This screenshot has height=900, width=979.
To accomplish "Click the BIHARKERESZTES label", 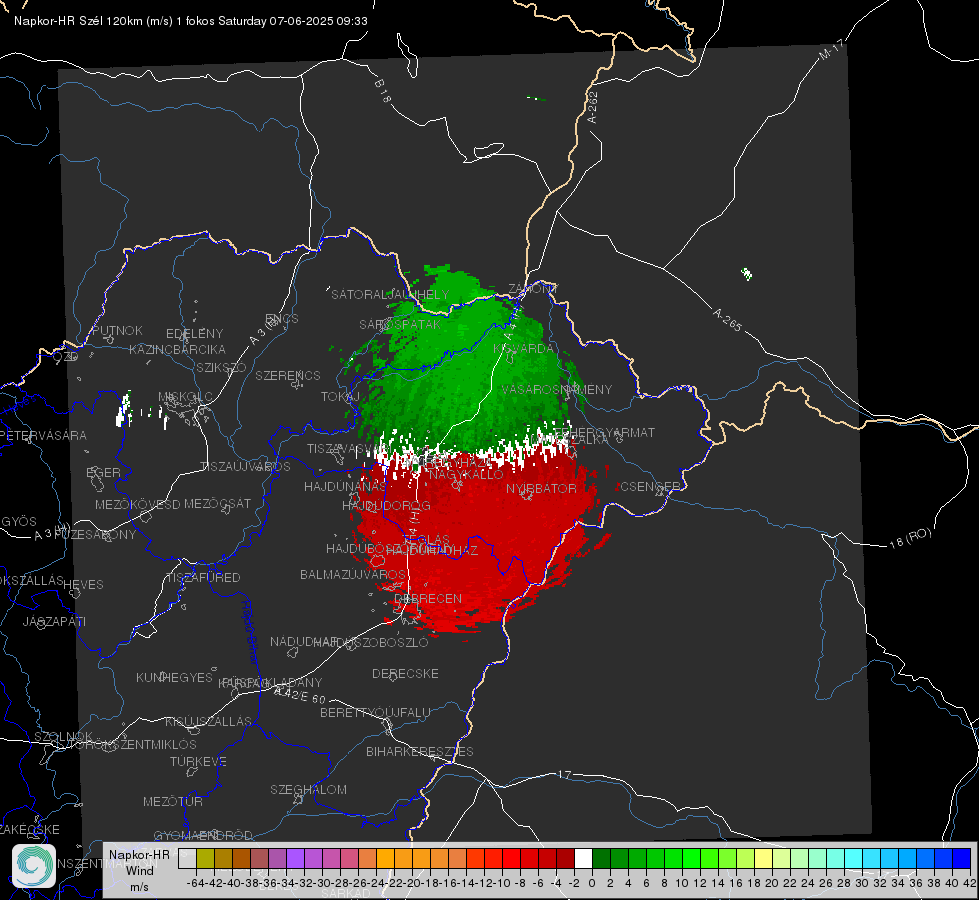I will 420,751.
